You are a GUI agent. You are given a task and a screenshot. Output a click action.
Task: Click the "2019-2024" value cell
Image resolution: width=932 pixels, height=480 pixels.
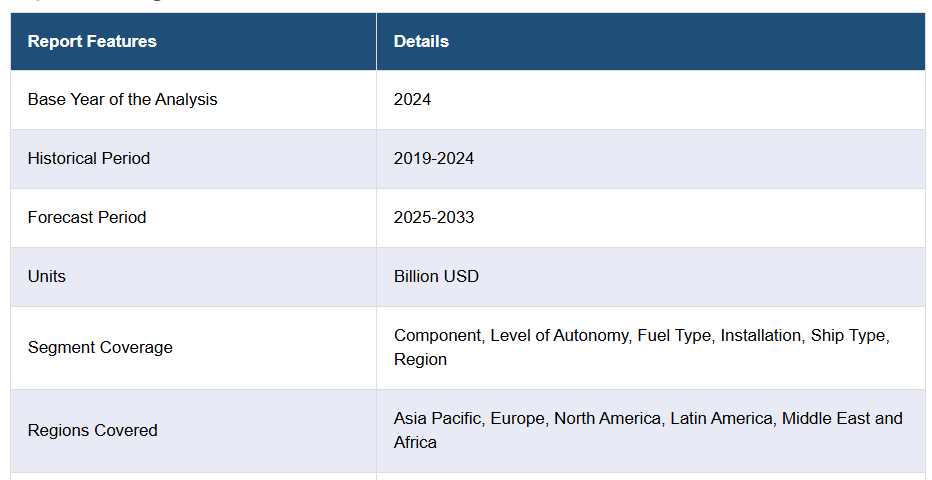tap(434, 158)
